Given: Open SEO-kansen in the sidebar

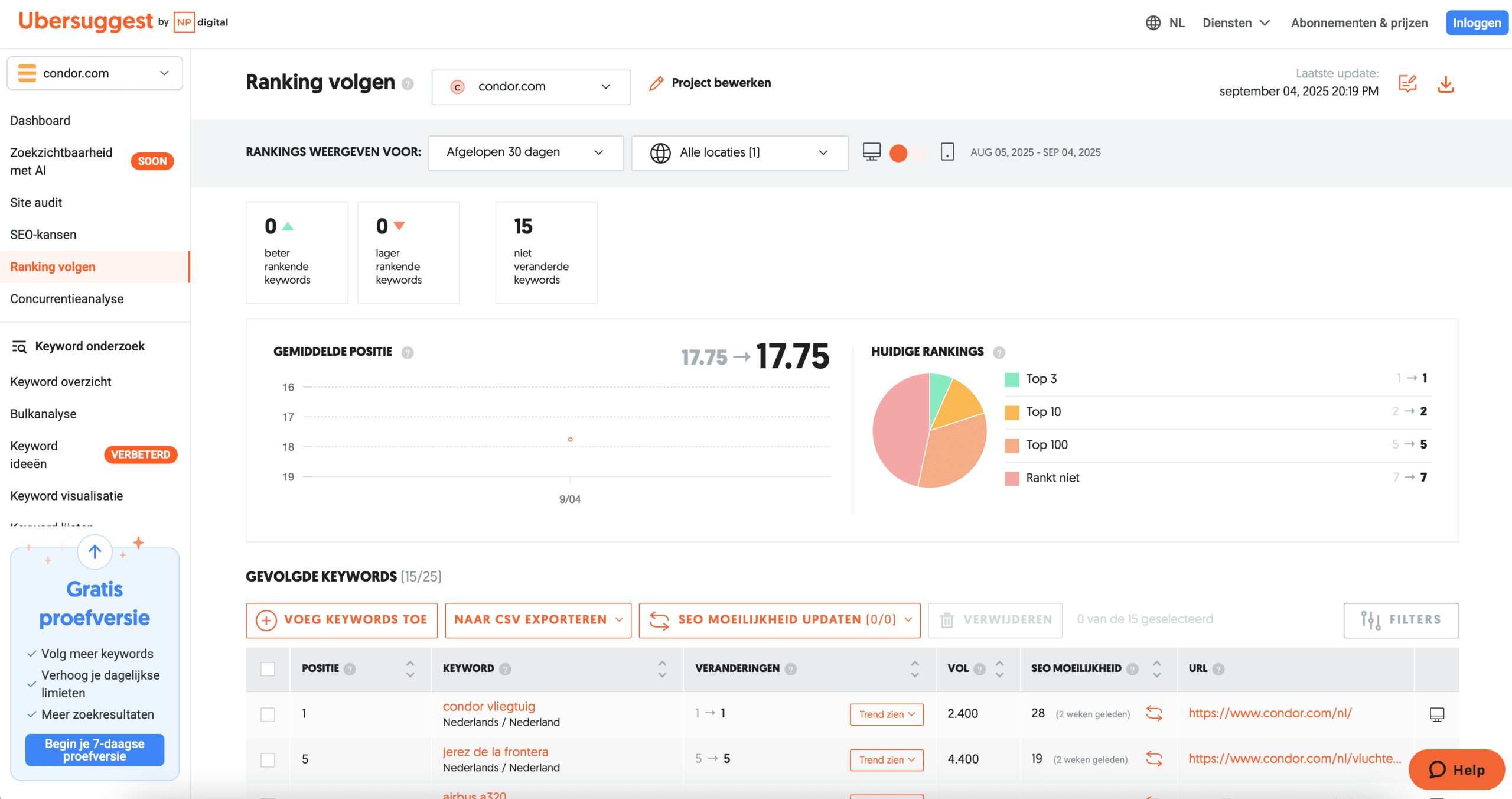Looking at the screenshot, I should (x=43, y=235).
